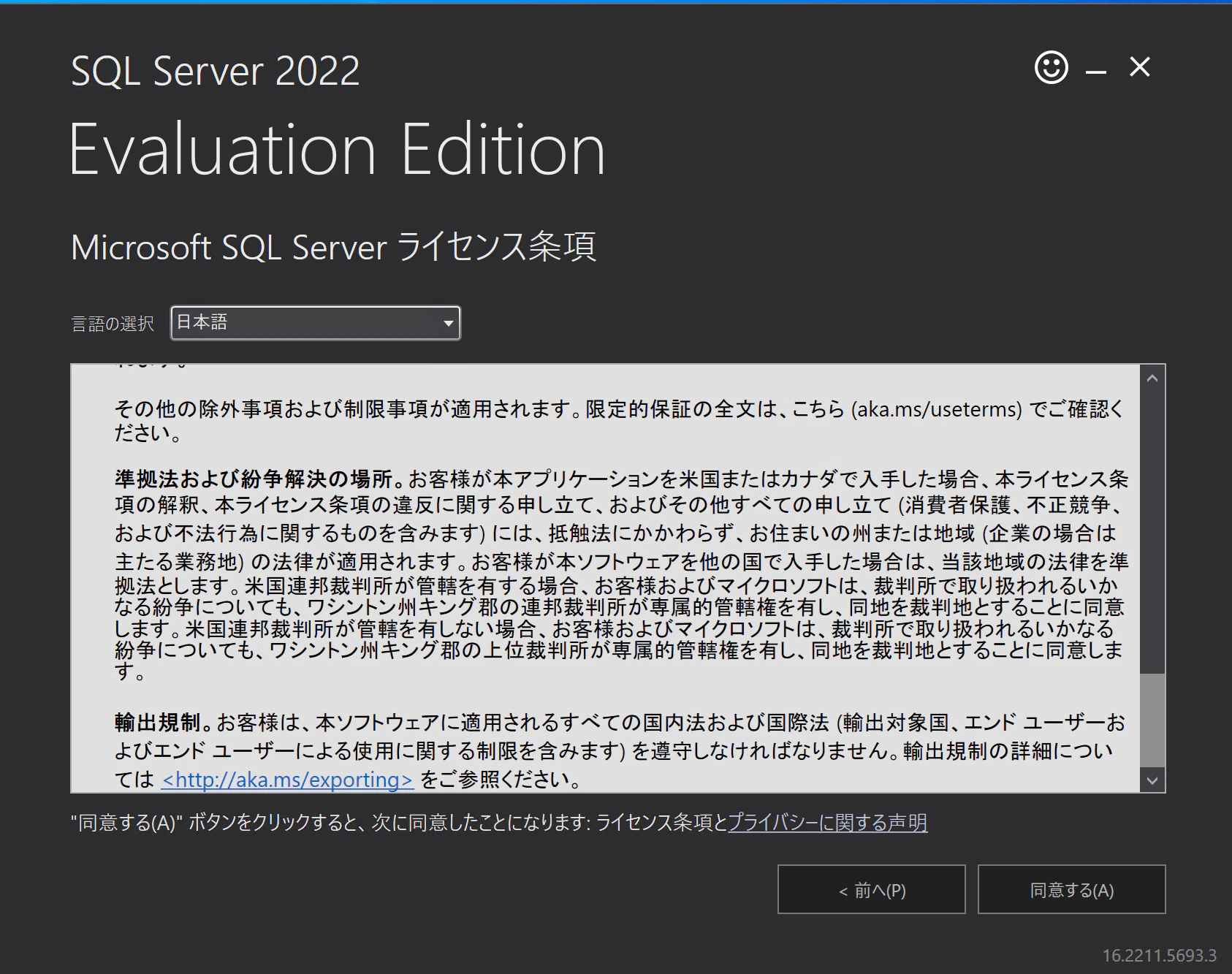Click the smiley feedback icon
The height and width of the screenshot is (974, 1232).
1052,67
